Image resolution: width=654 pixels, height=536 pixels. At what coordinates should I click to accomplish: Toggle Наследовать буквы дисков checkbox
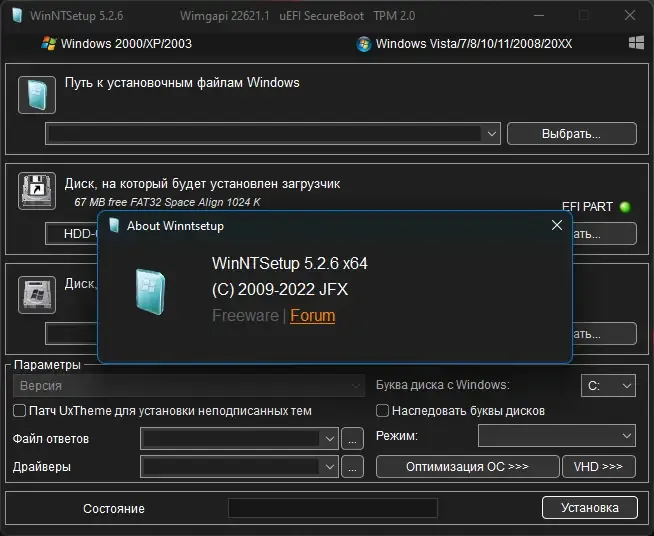(382, 411)
